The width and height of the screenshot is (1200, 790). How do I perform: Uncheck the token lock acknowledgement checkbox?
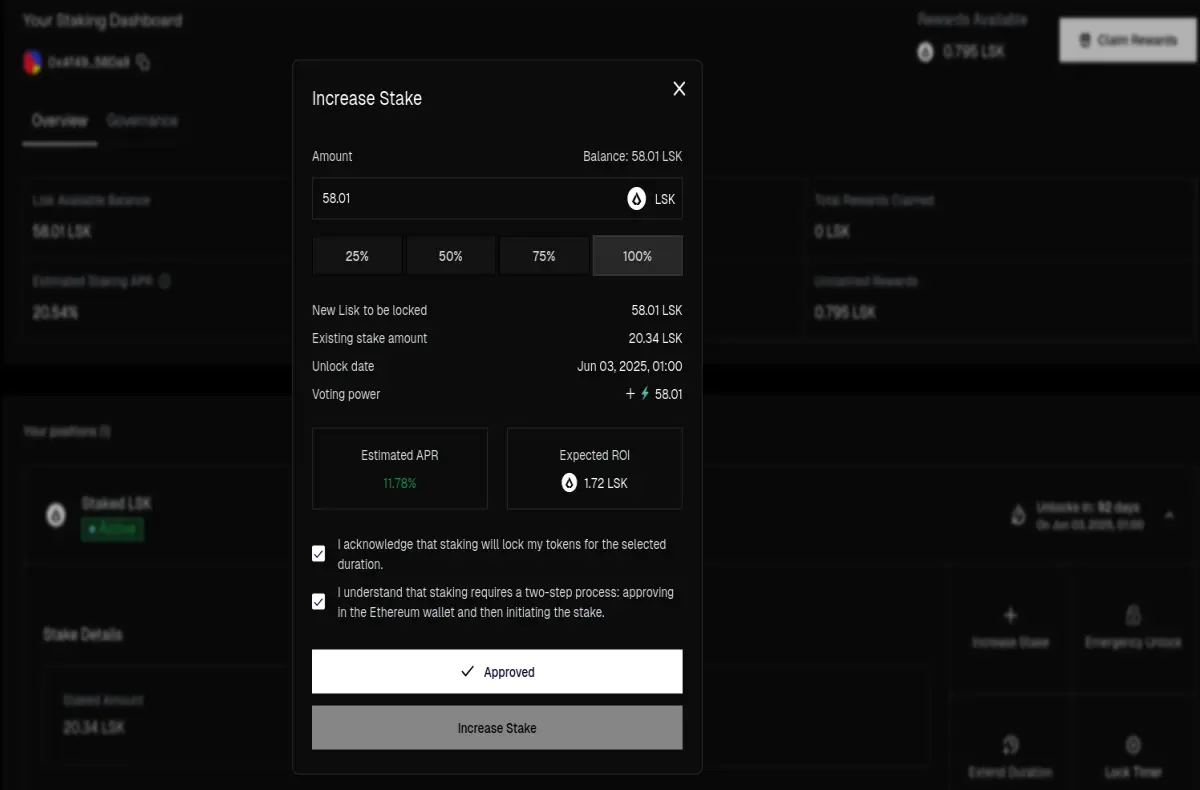319,554
